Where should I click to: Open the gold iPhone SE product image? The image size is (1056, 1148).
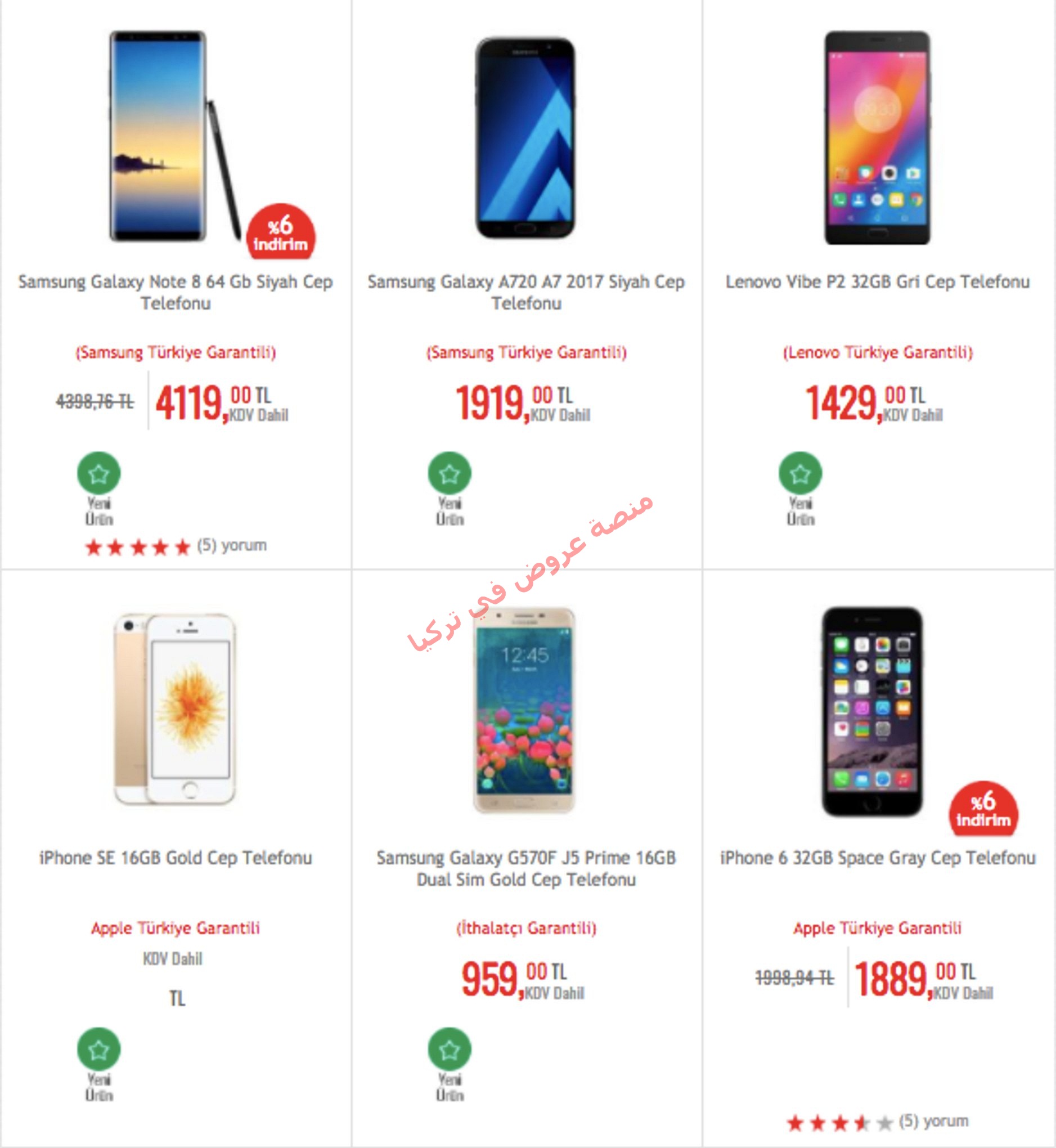(x=175, y=708)
